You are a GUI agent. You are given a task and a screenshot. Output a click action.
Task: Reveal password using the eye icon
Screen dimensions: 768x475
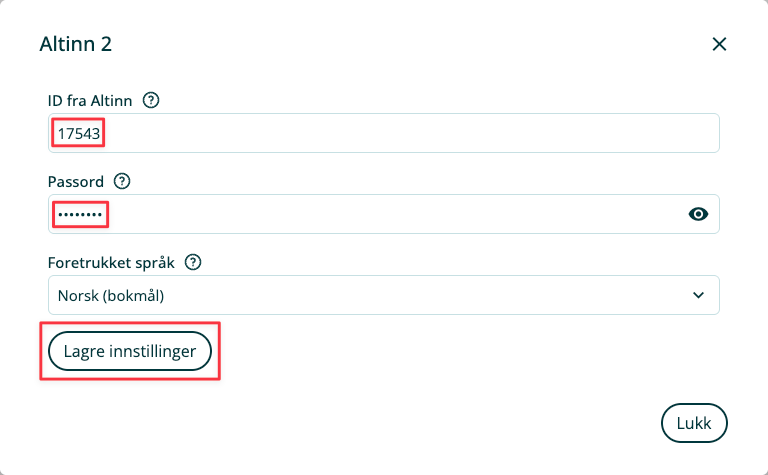698,213
